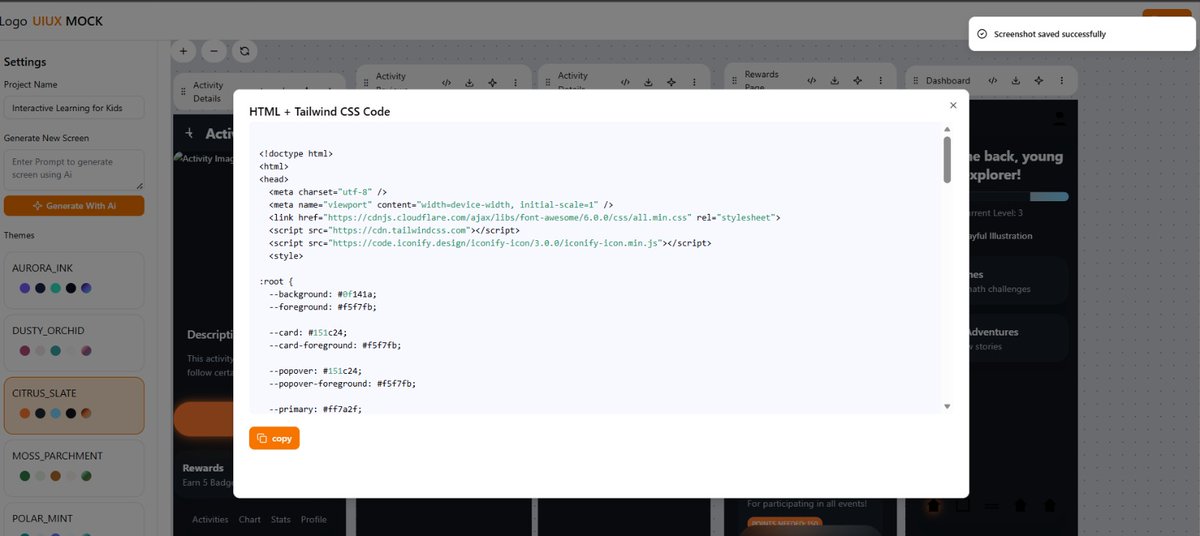The image size is (1200, 536).
Task: Click the code panel scrollbar down arrow
Action: [947, 406]
